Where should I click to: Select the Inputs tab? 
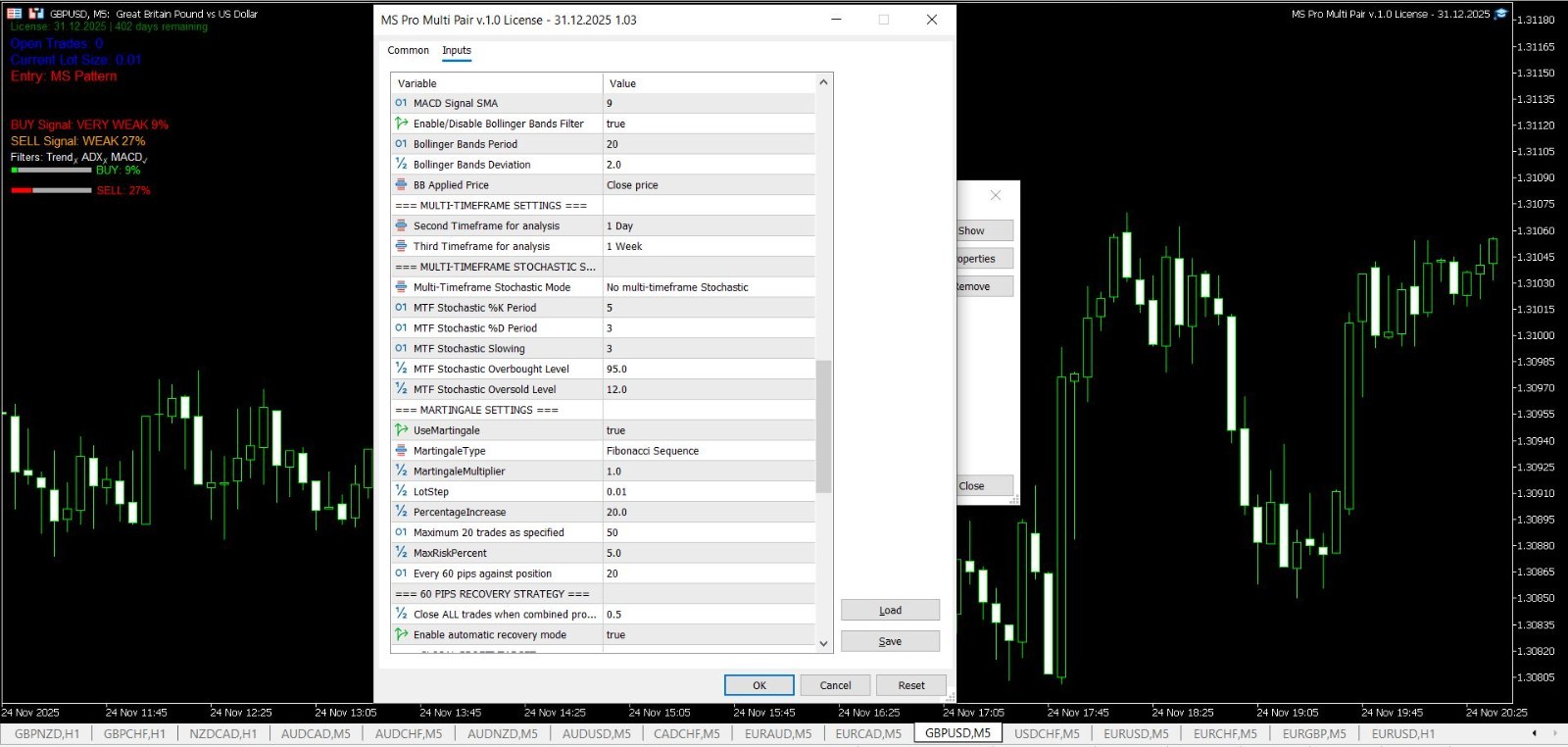[457, 50]
